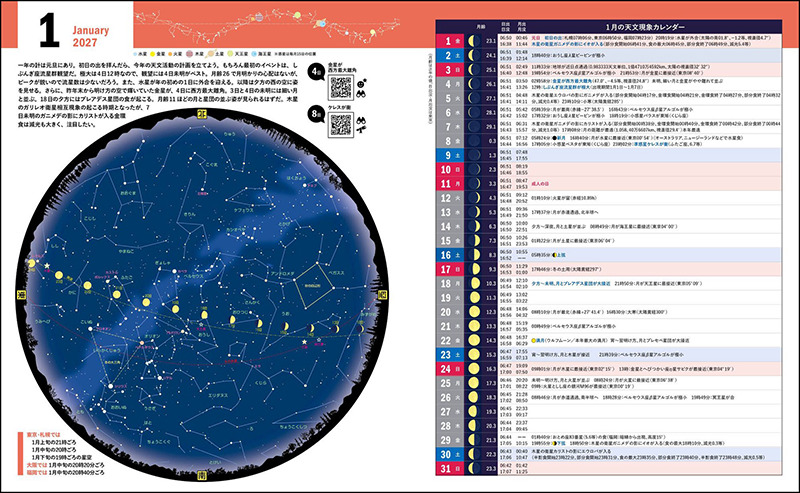Click the yellow 東 east marker on star chart
Viewport: 800px width, 493px height.
pos(21,294)
